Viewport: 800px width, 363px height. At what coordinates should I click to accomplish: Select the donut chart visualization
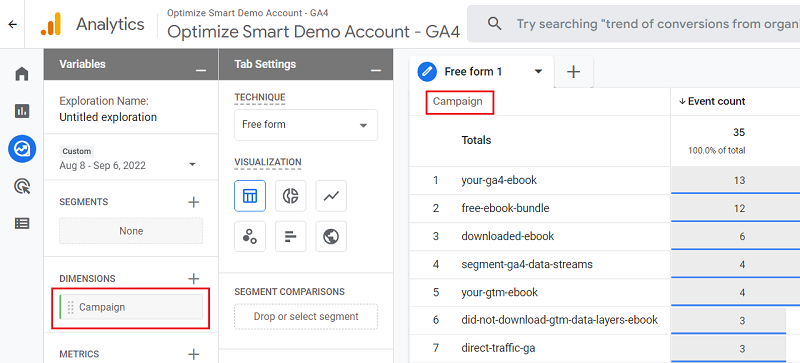[290, 196]
